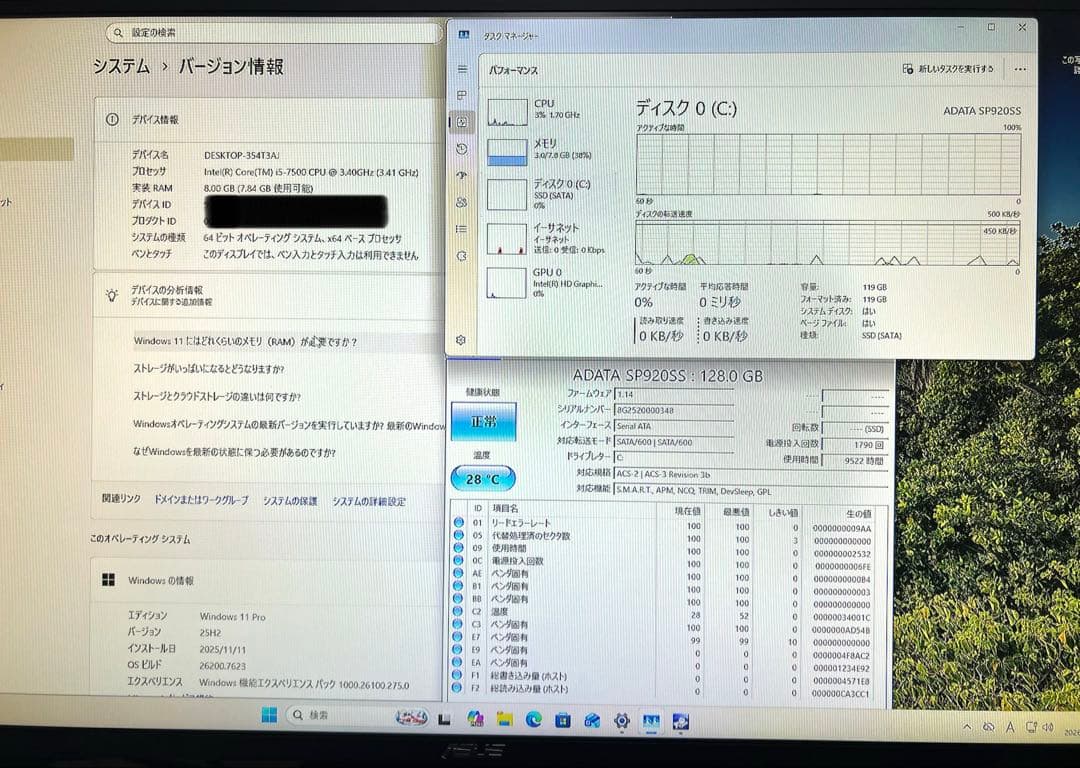The height and width of the screenshot is (768, 1080).
Task: Launch Microsoft Edge from the taskbar
Action: [x=532, y=719]
